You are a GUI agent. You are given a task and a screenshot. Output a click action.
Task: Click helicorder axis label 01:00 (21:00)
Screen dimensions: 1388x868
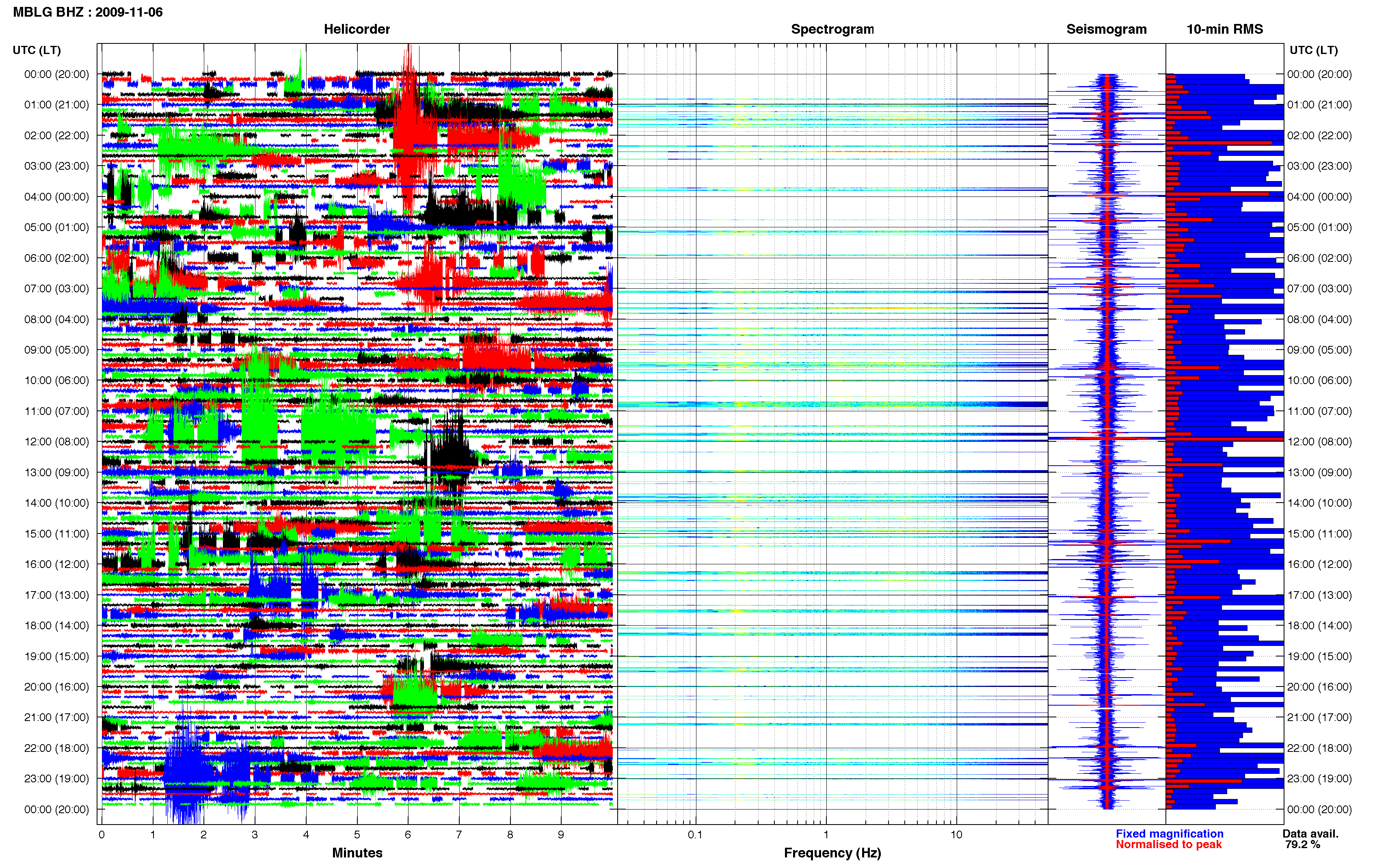pos(56,104)
